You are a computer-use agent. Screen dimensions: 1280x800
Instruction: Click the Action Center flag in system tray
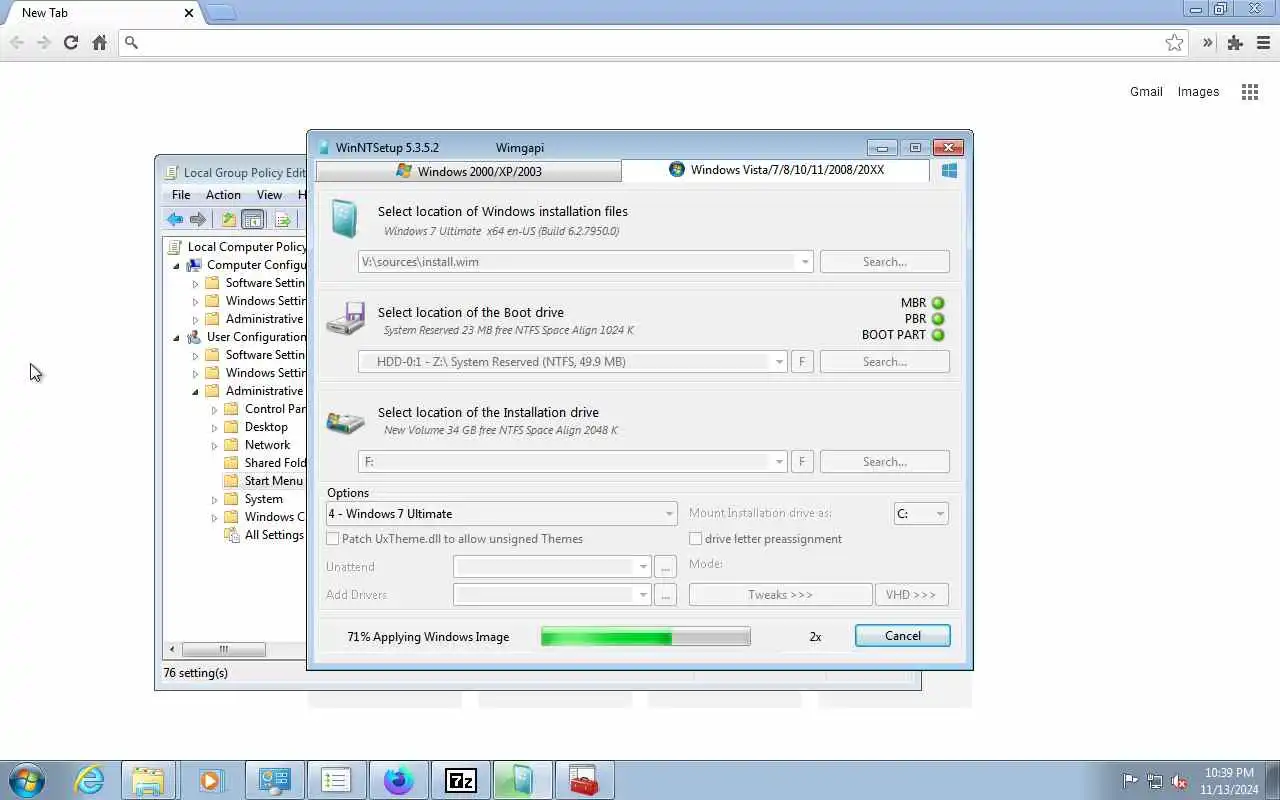click(1130, 781)
